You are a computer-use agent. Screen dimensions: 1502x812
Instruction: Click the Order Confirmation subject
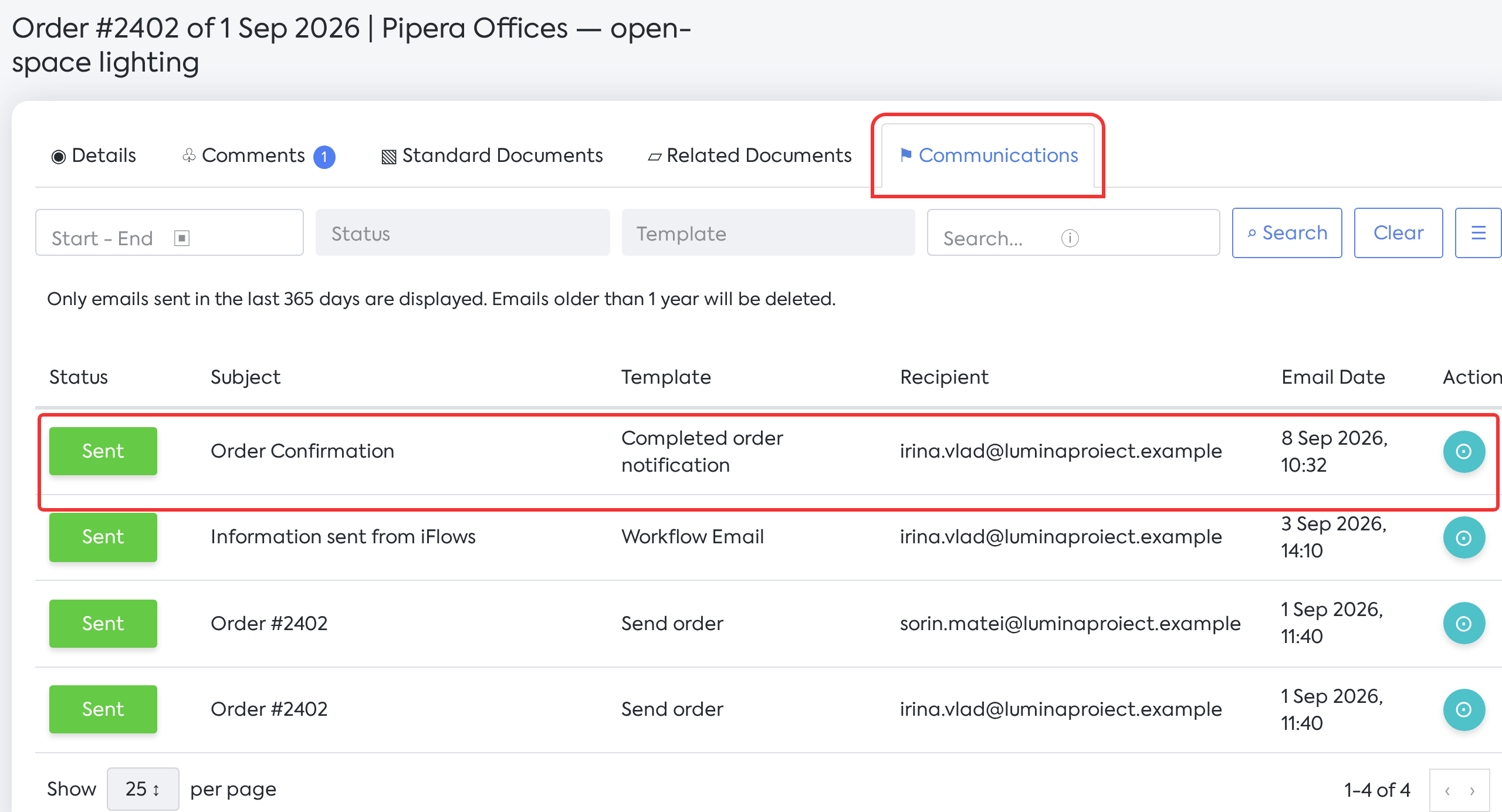302,451
